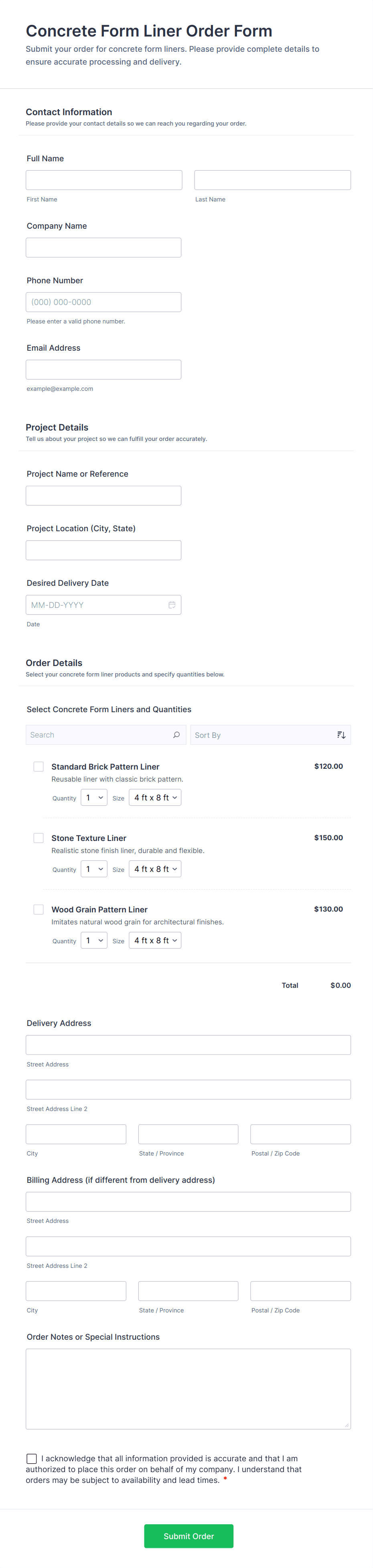Tick the Wood Grain Pattern Liner checkbox
The width and height of the screenshot is (373, 1568).
click(39, 910)
